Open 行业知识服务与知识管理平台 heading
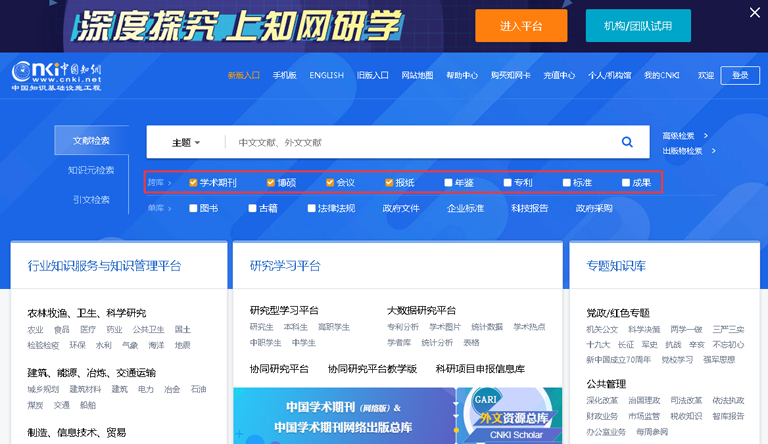Viewport: 768px width, 444px height. (104, 266)
